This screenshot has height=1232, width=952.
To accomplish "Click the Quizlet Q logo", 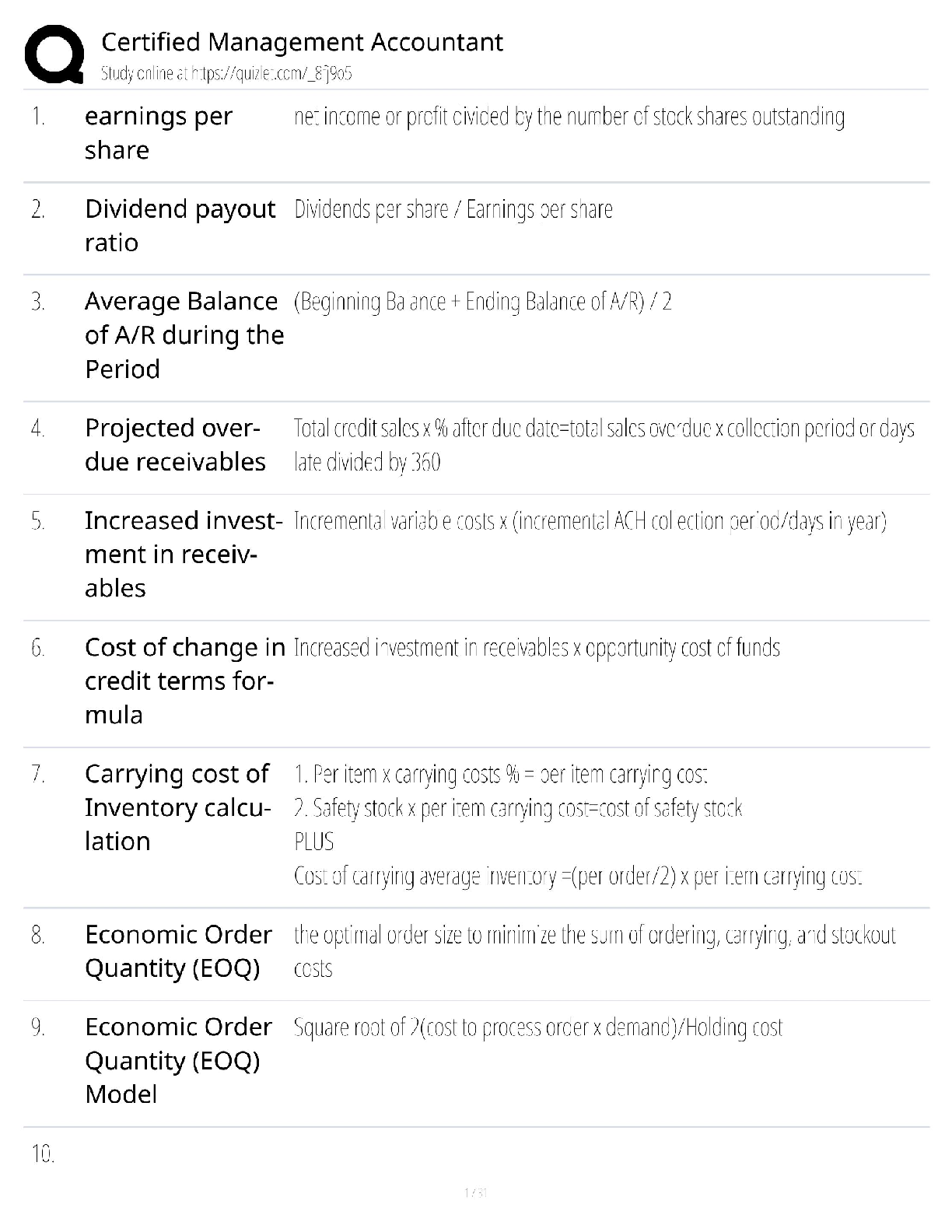I will point(54,54).
